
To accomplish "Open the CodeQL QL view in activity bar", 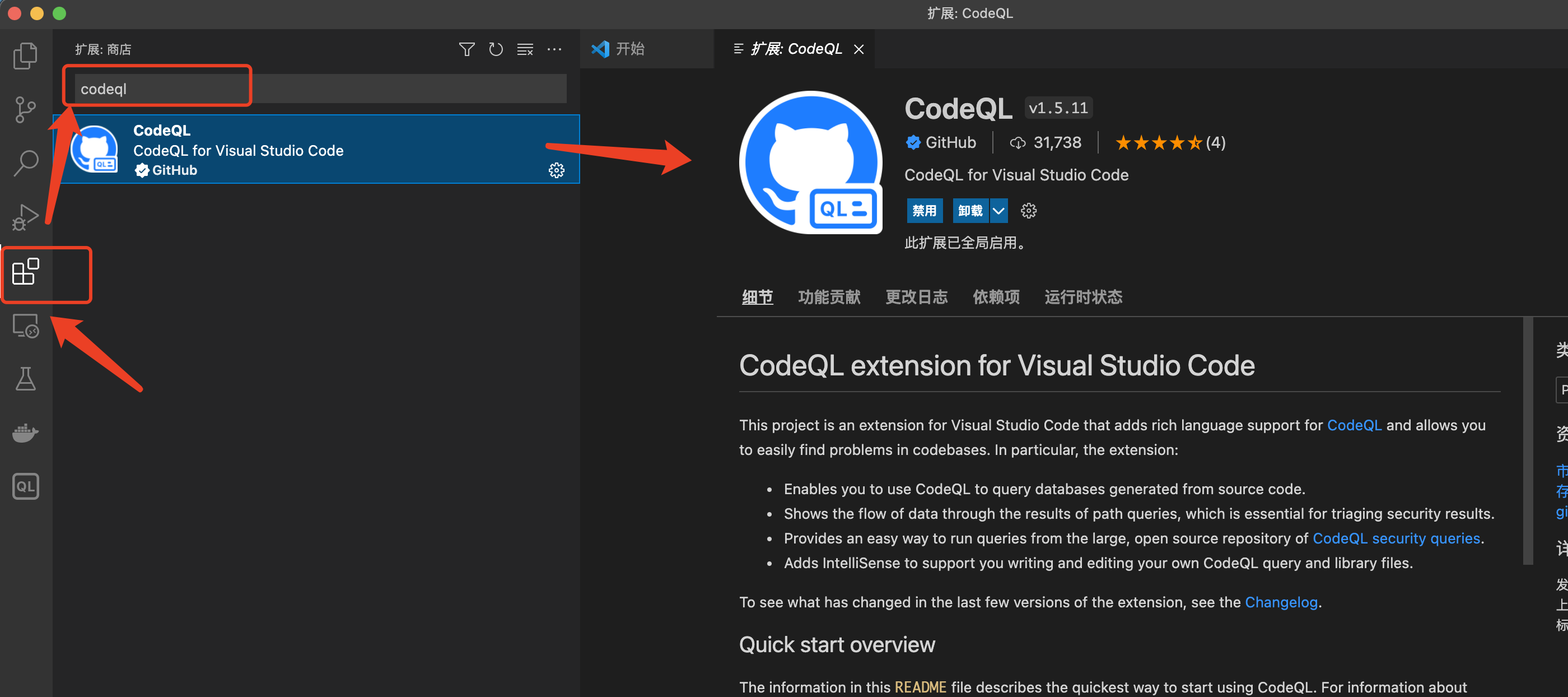I will (x=26, y=486).
